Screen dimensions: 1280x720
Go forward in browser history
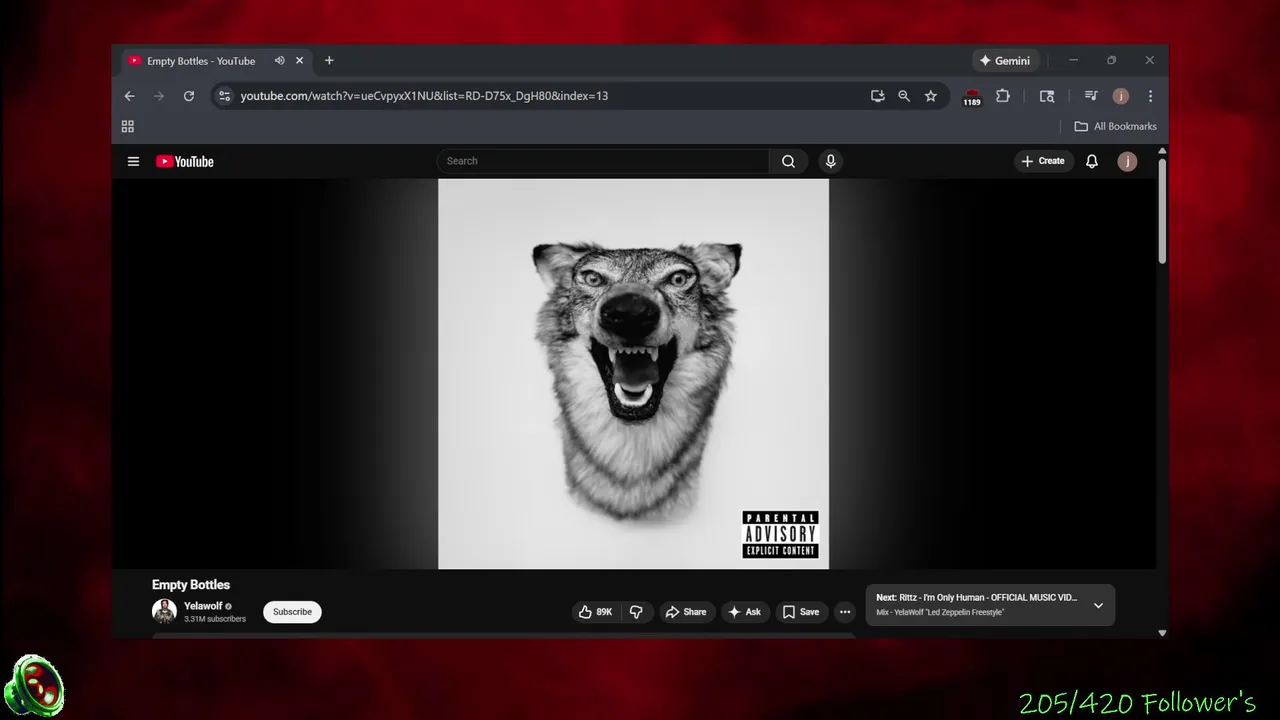click(x=158, y=96)
